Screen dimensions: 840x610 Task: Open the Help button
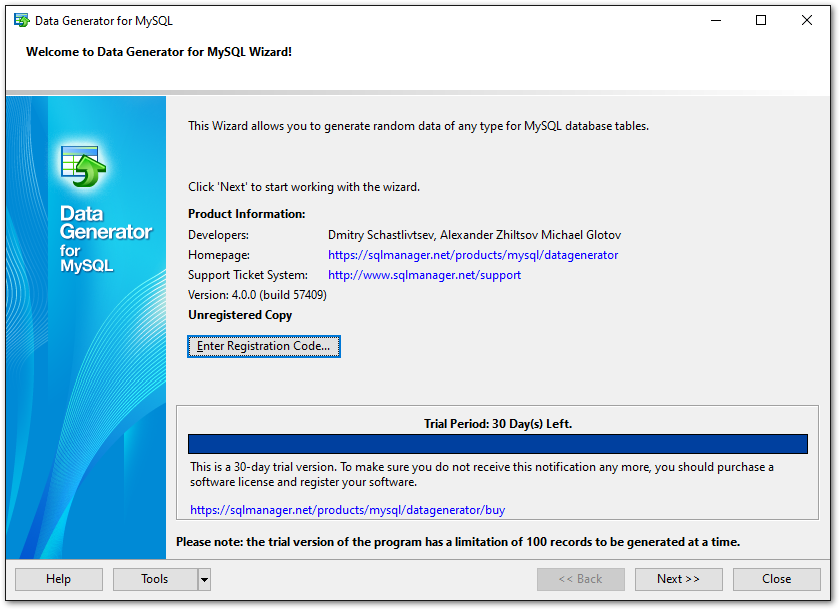coord(58,579)
